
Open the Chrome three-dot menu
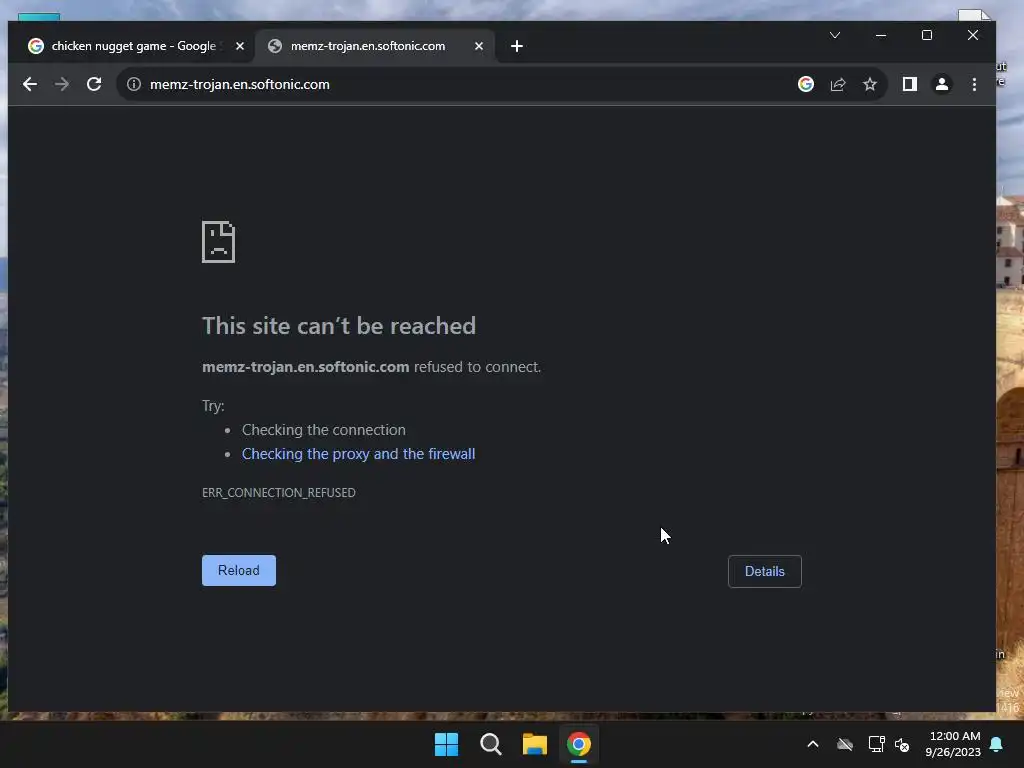pyautogui.click(x=974, y=84)
